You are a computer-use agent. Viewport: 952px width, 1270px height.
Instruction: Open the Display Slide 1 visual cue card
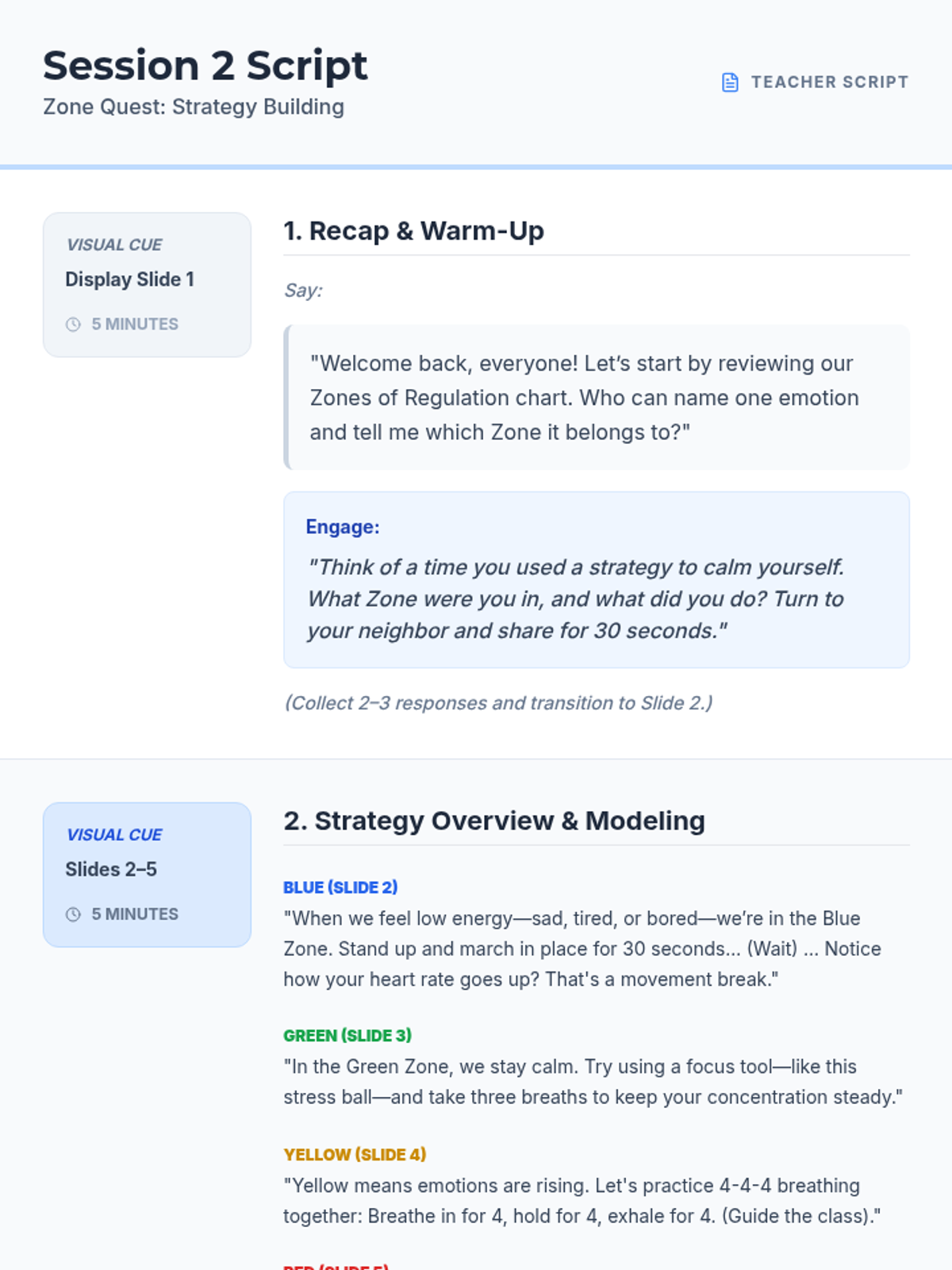[x=147, y=284]
